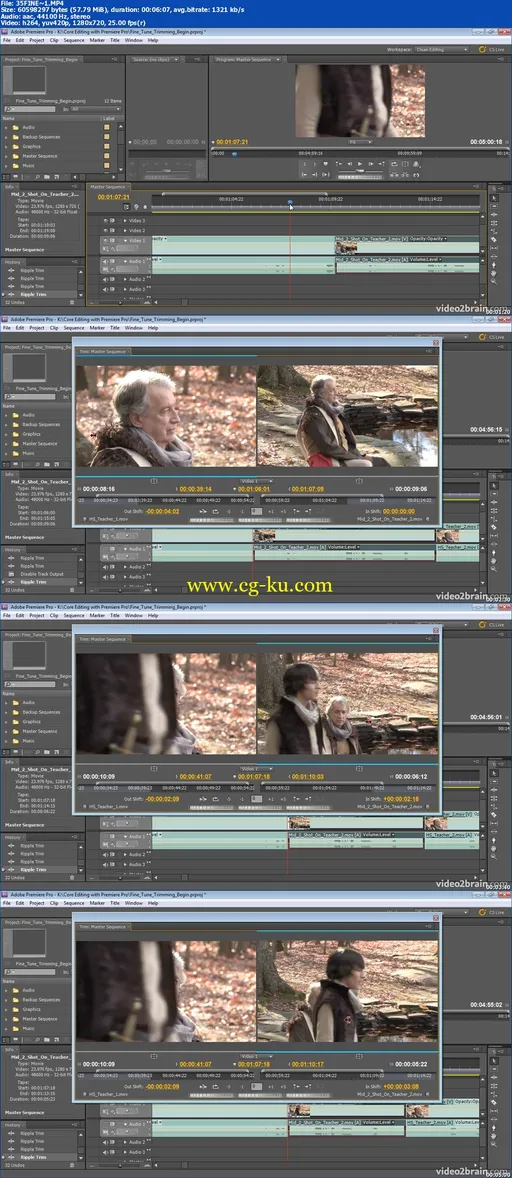Screen dimensions: 512x1178
Task: Toggle Video 1 eye in window without Trim dialog
Action: [x=105, y=240]
